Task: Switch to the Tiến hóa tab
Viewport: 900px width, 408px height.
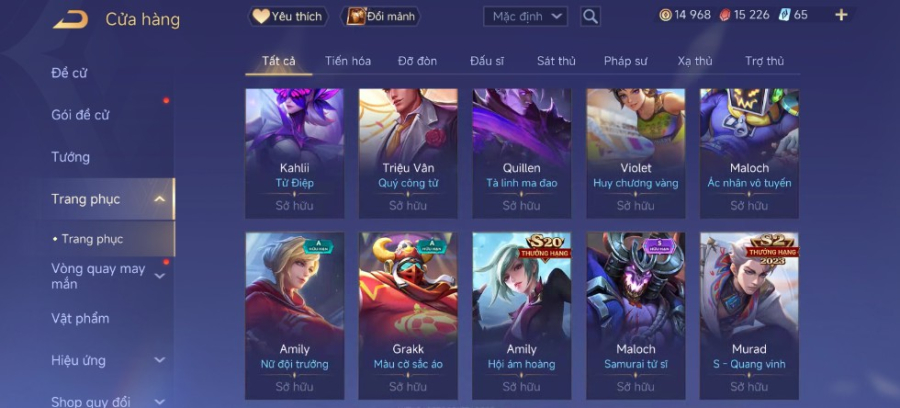Action: 348,61
